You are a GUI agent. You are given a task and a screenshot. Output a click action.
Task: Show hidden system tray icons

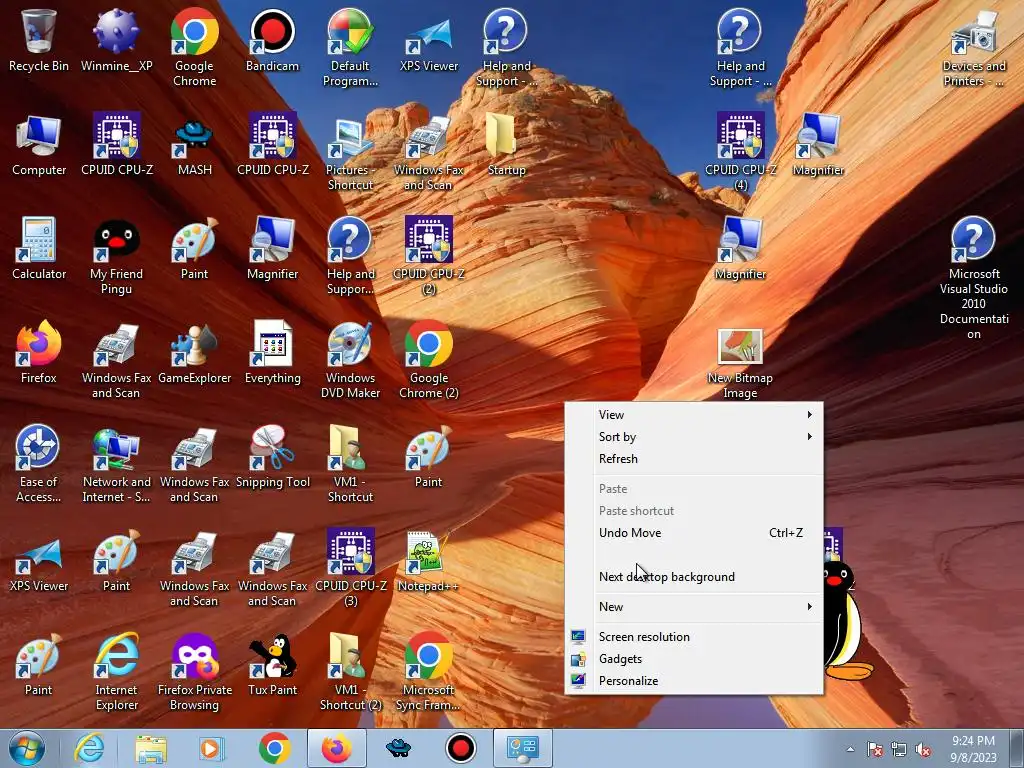pos(850,750)
